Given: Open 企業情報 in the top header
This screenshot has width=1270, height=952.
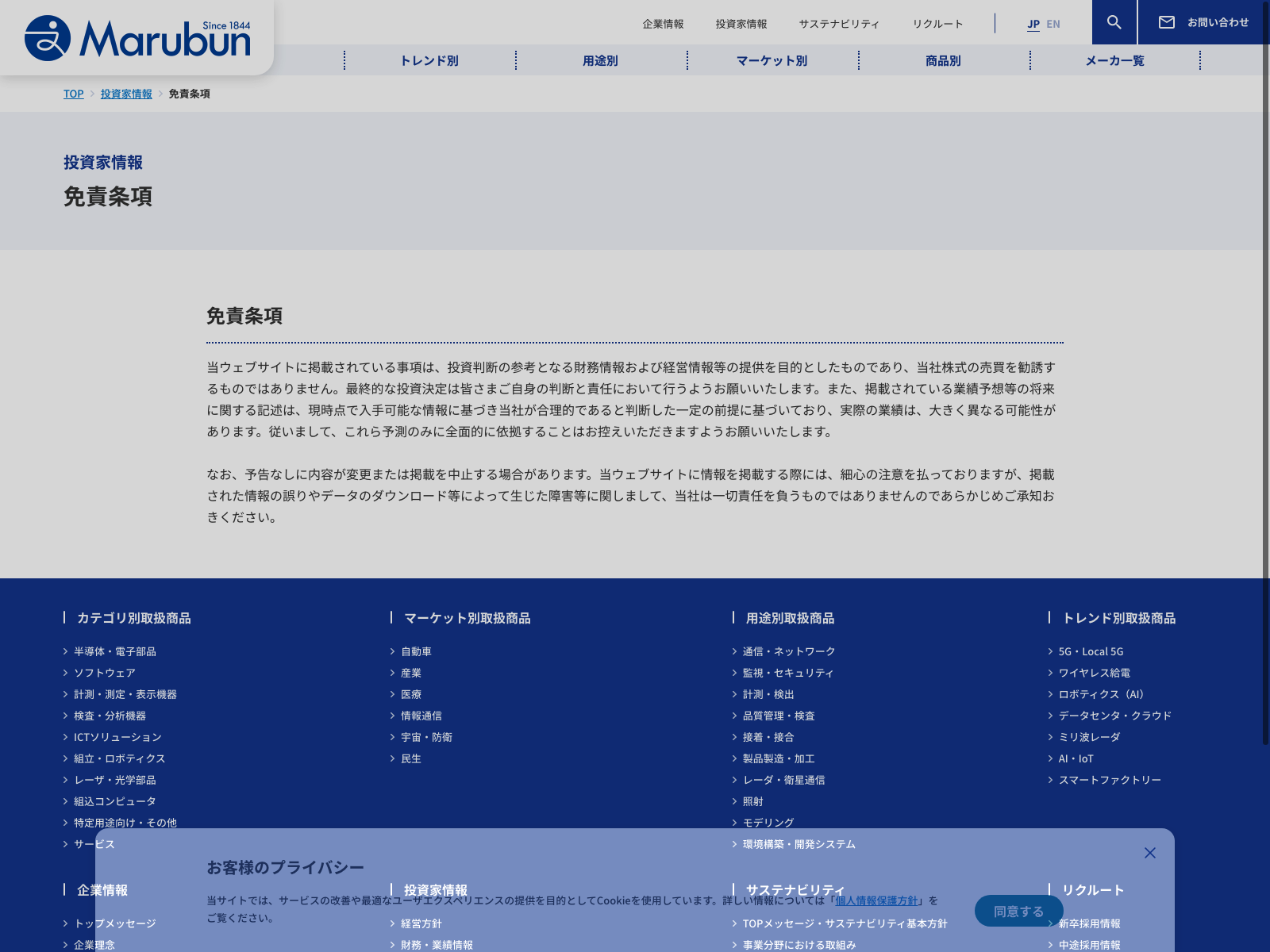Looking at the screenshot, I should point(663,24).
